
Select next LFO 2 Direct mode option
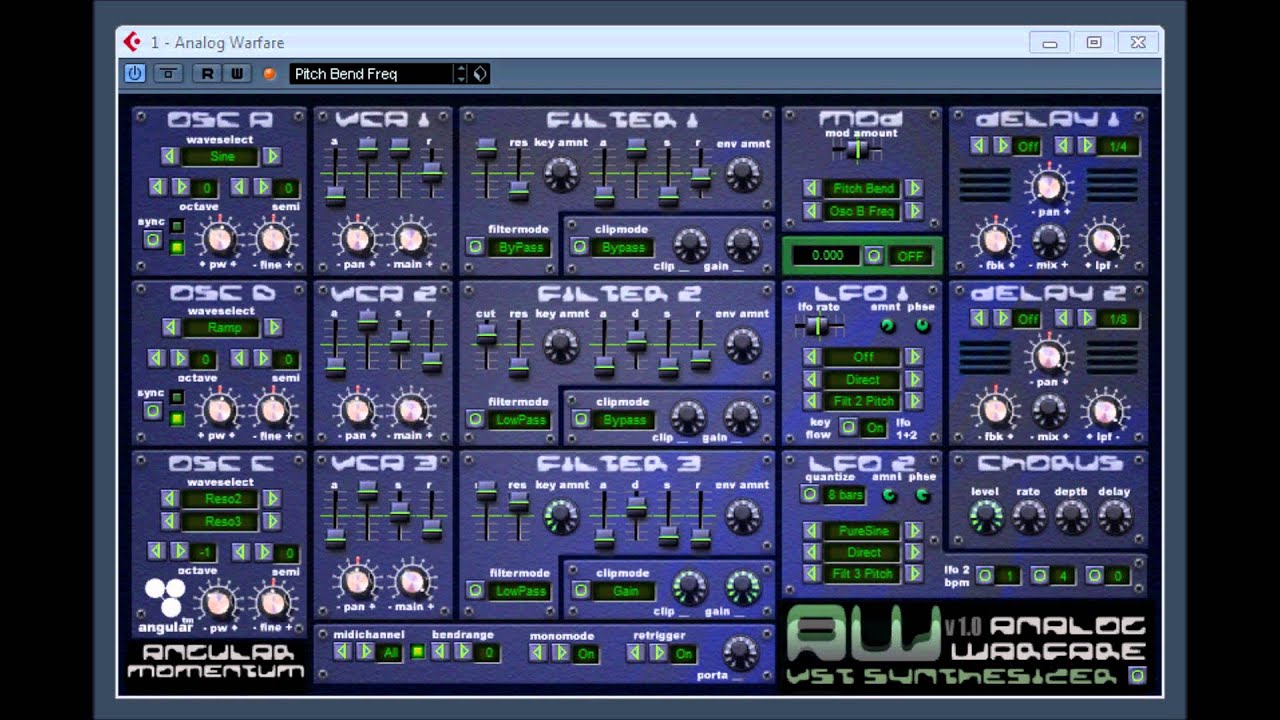coord(914,552)
